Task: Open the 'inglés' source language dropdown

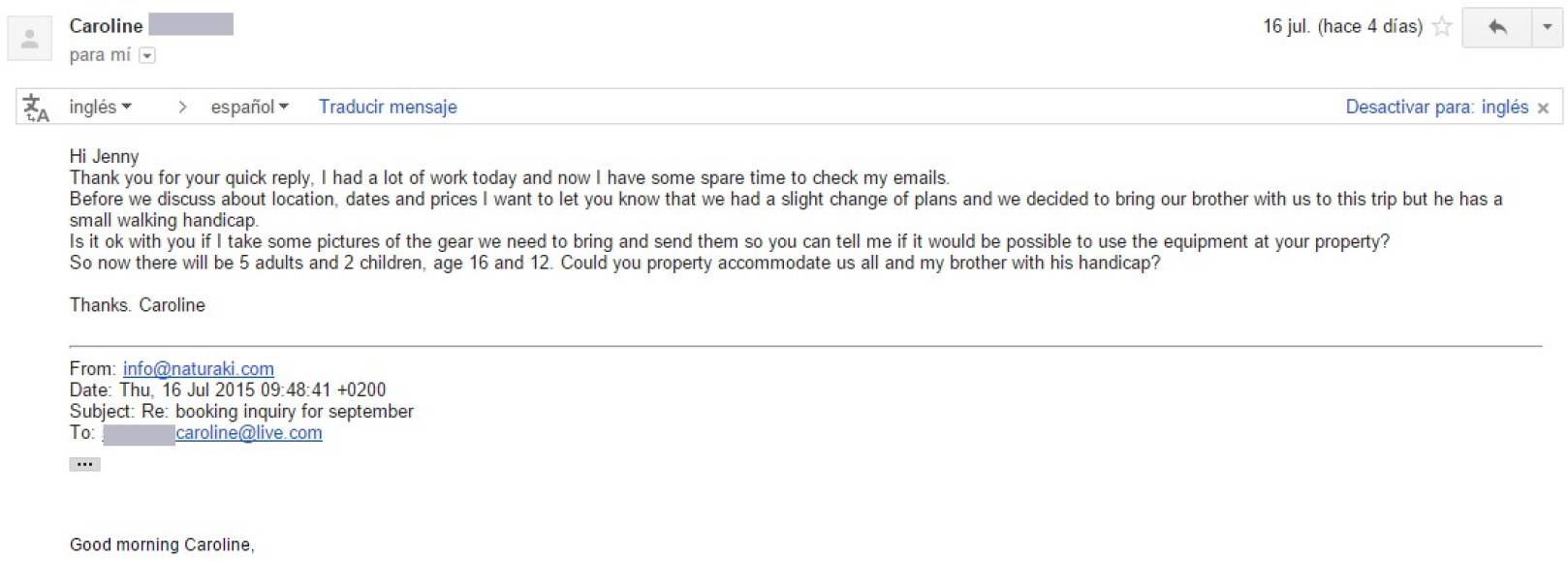Action: (100, 107)
